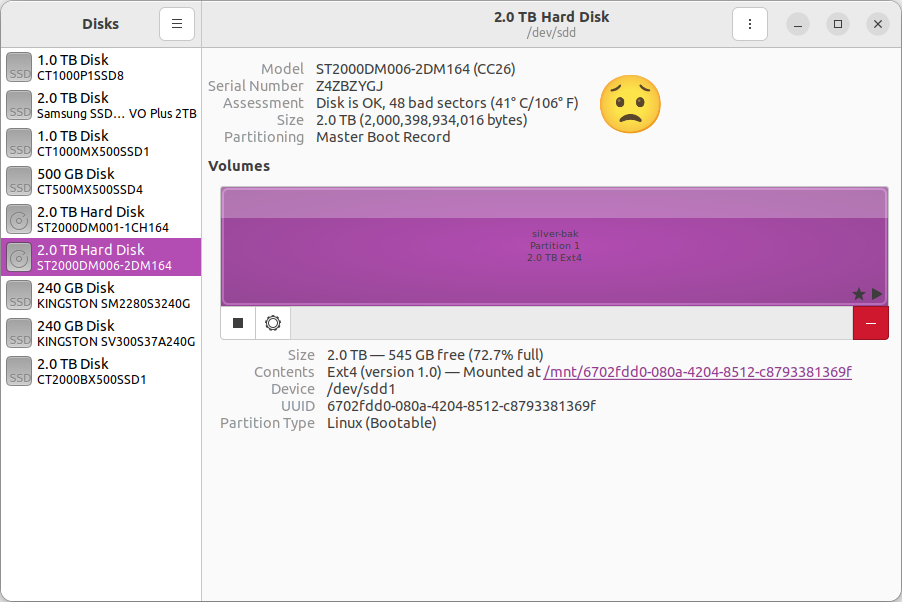This screenshot has height=602, width=902.
Task: Select the 1.0 TB CT1000MX500SSD1 disk
Action: pyautogui.click(x=100, y=143)
